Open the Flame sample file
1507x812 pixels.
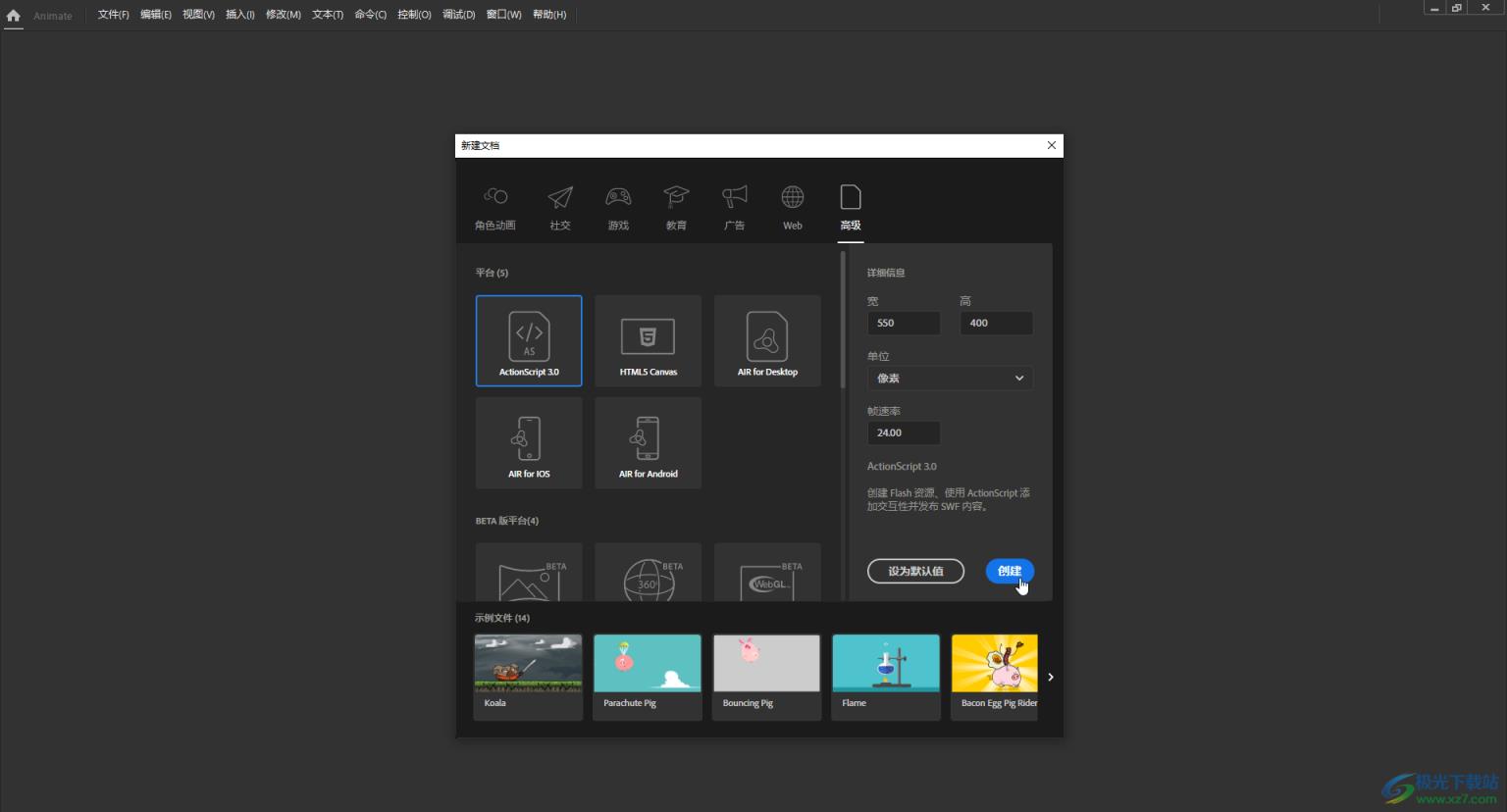point(886,677)
